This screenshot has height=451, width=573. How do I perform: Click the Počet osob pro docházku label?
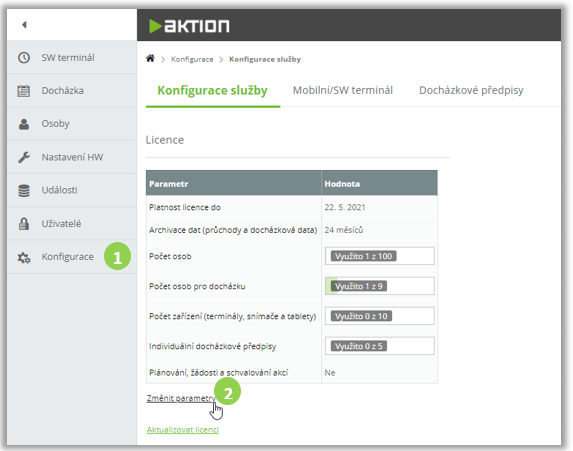[x=197, y=286]
